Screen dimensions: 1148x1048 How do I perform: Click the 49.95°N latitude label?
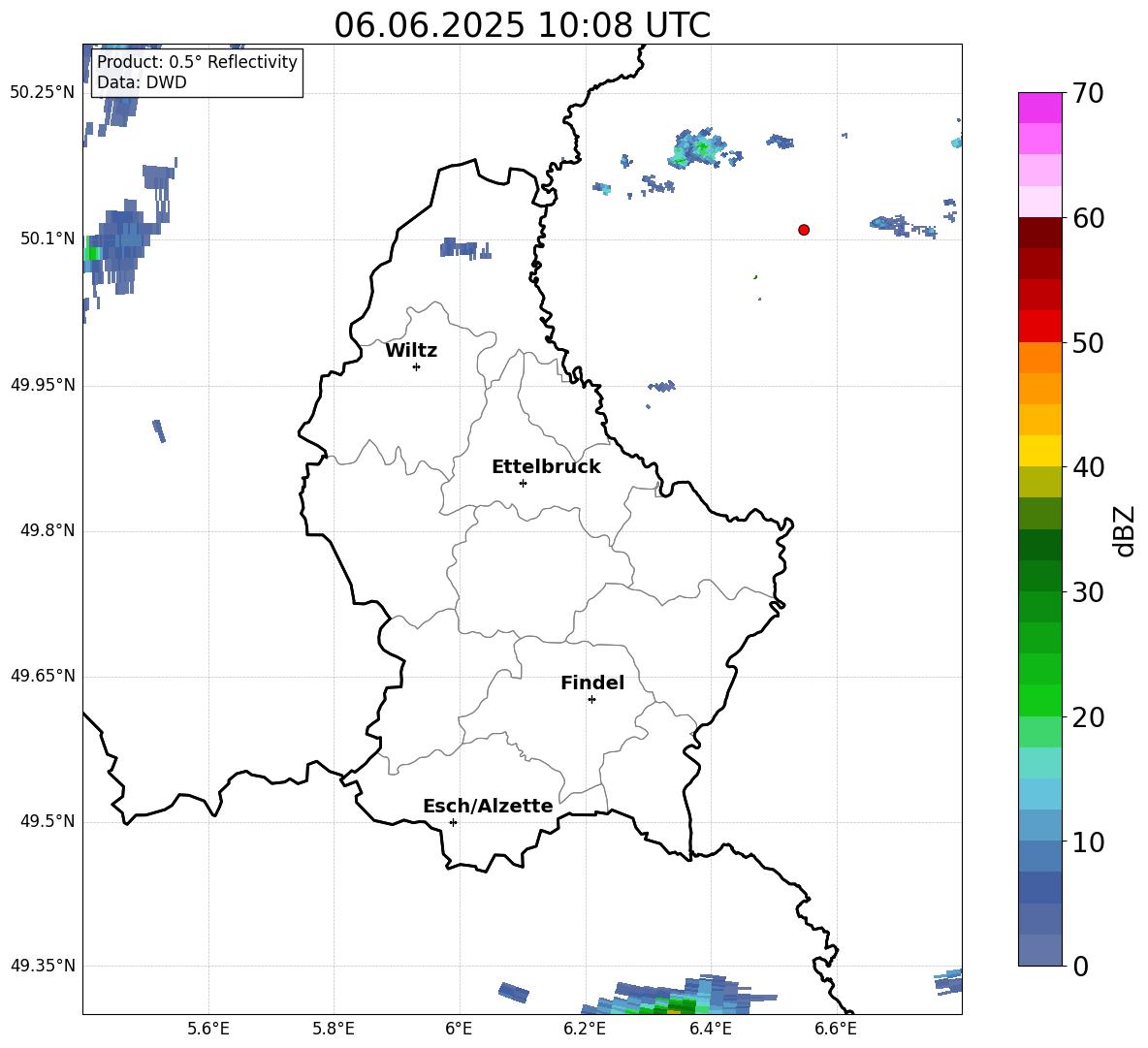tap(43, 385)
